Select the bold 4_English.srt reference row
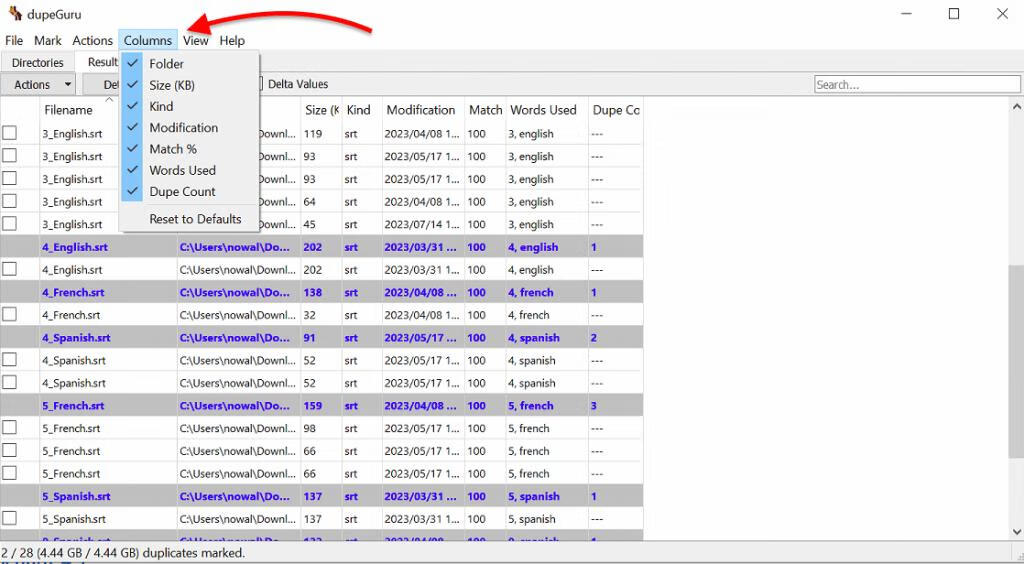 [x=321, y=247]
